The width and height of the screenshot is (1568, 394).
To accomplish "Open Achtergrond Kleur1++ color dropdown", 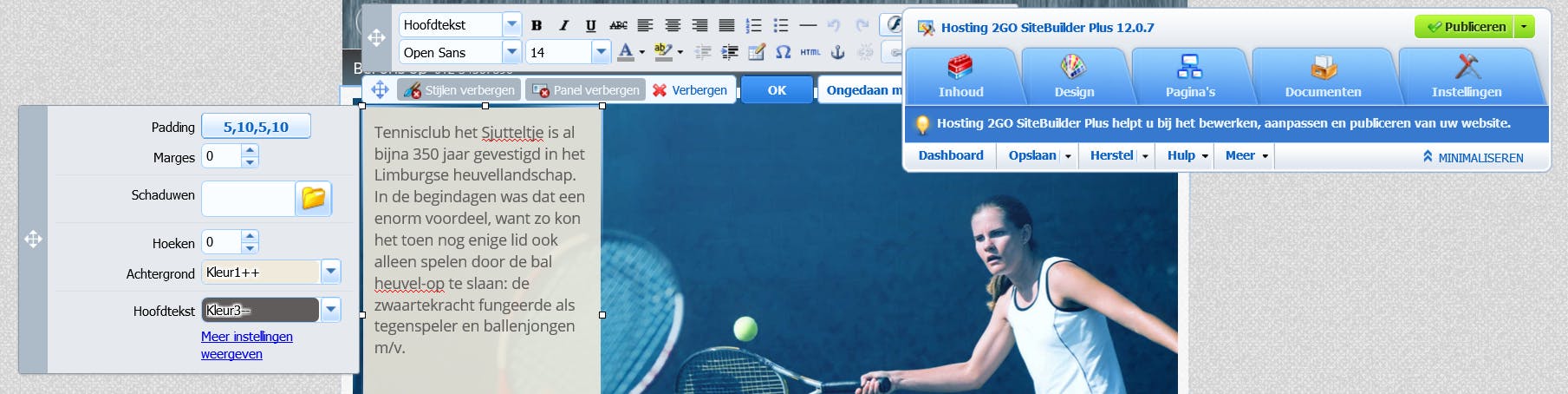I will point(330,273).
